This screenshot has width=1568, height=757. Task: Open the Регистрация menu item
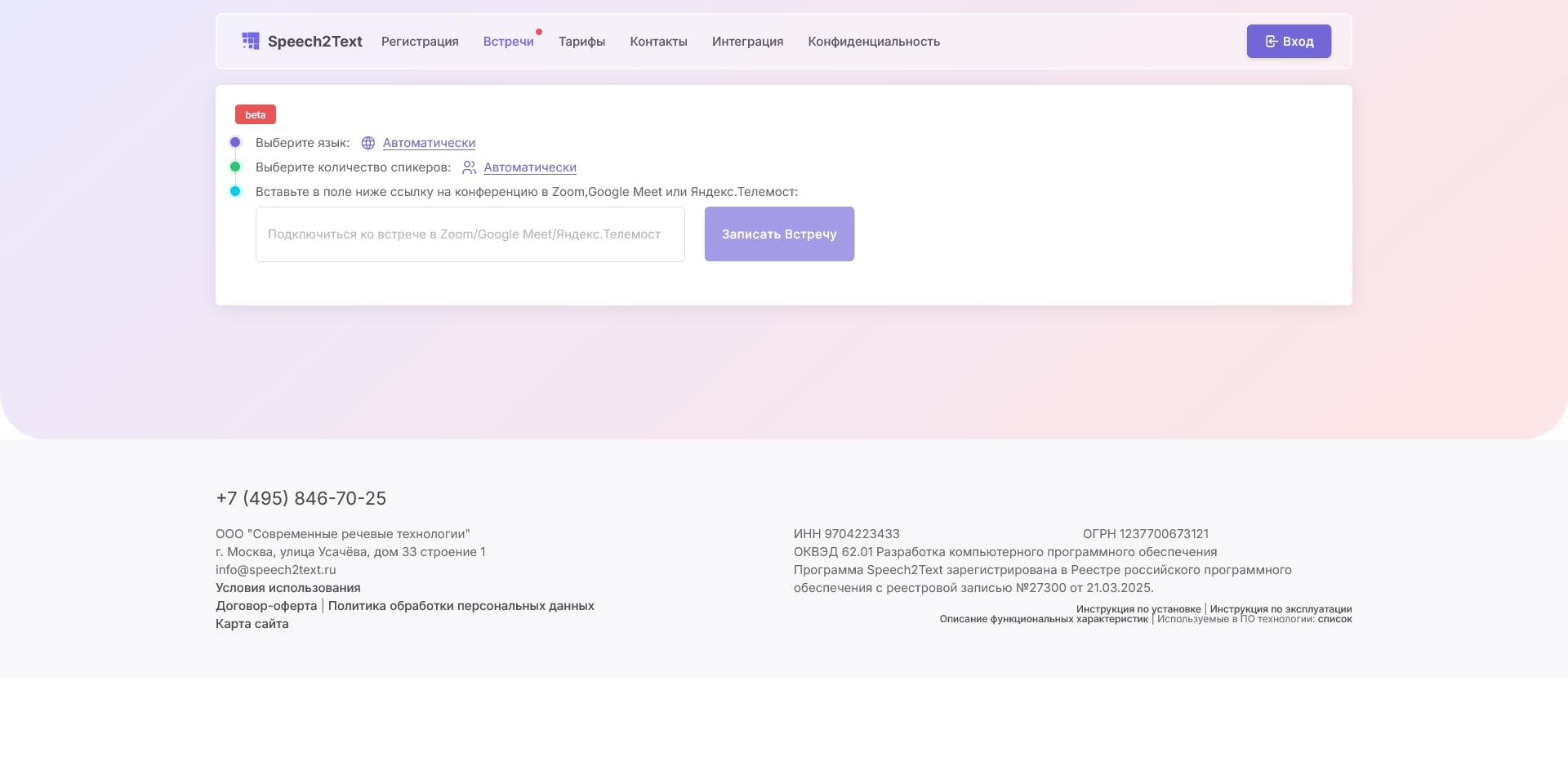pos(420,42)
